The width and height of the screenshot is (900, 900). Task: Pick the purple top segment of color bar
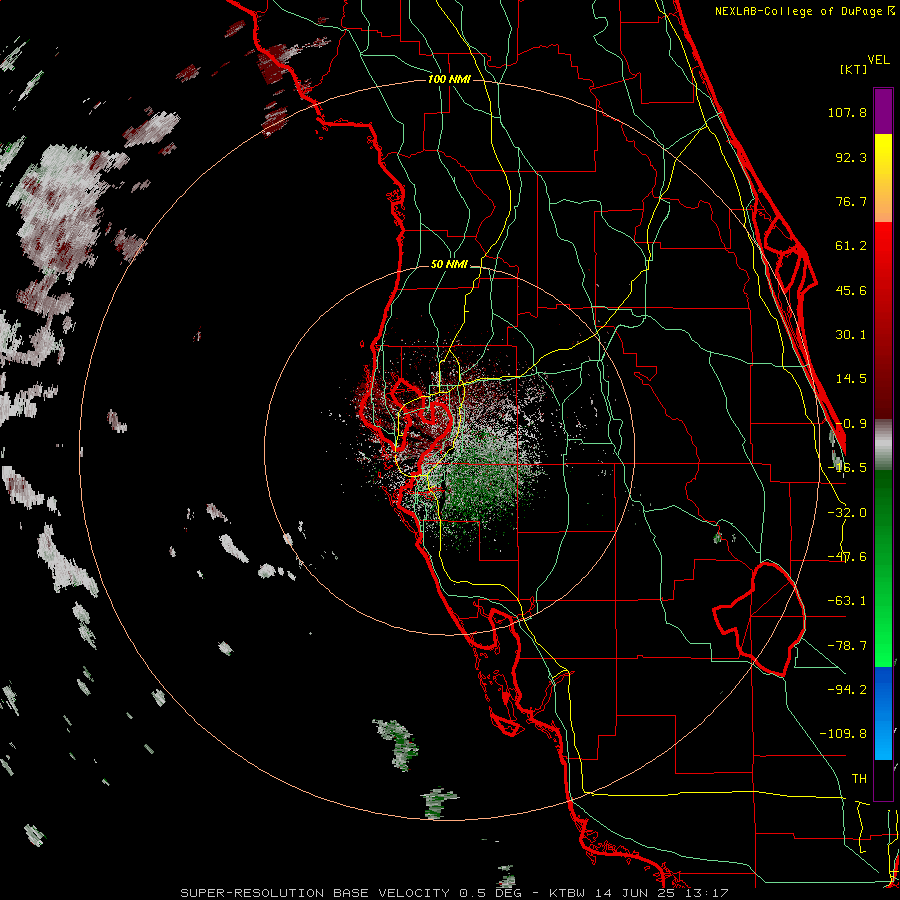pyautogui.click(x=883, y=111)
